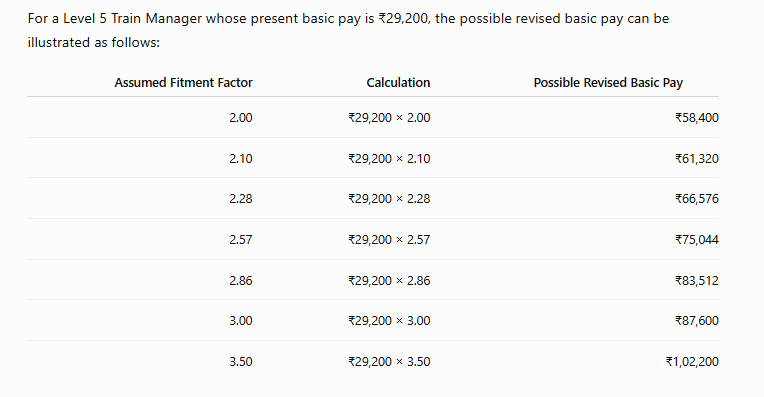
Task: Click the Calculation column header
Action: (x=398, y=83)
